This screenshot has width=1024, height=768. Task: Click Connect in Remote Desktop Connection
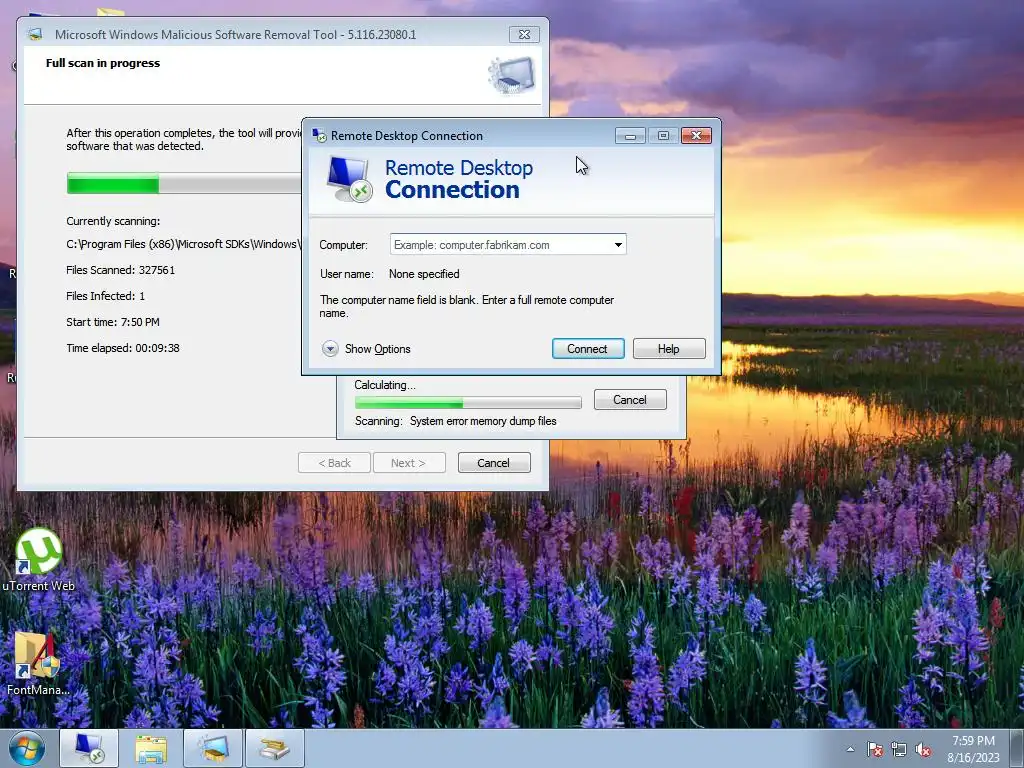pyautogui.click(x=588, y=349)
